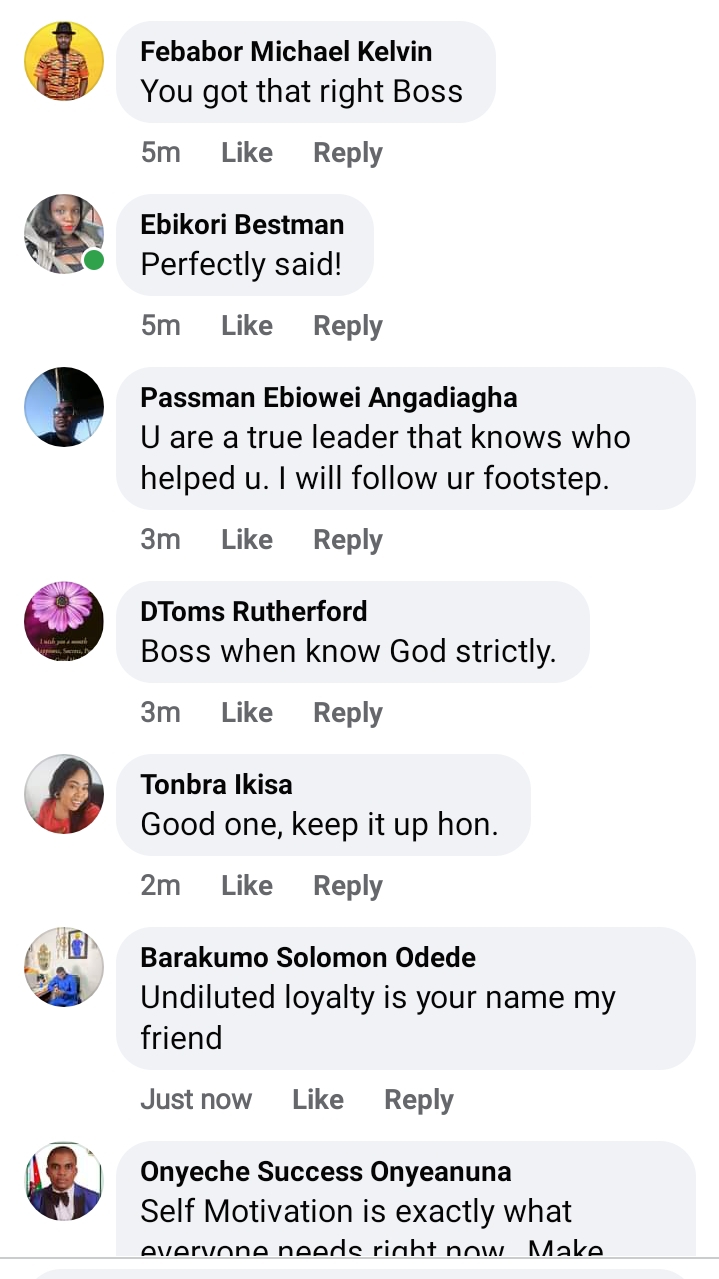This screenshot has height=1279, width=719.
Task: Like Febabor Michael Kelvin's comment
Action: tap(247, 153)
